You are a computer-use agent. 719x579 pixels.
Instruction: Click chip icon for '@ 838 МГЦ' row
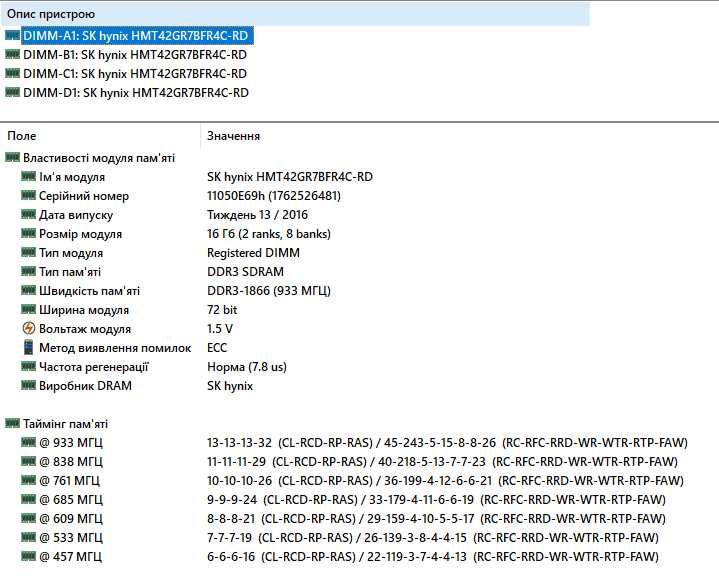pyautogui.click(x=28, y=461)
